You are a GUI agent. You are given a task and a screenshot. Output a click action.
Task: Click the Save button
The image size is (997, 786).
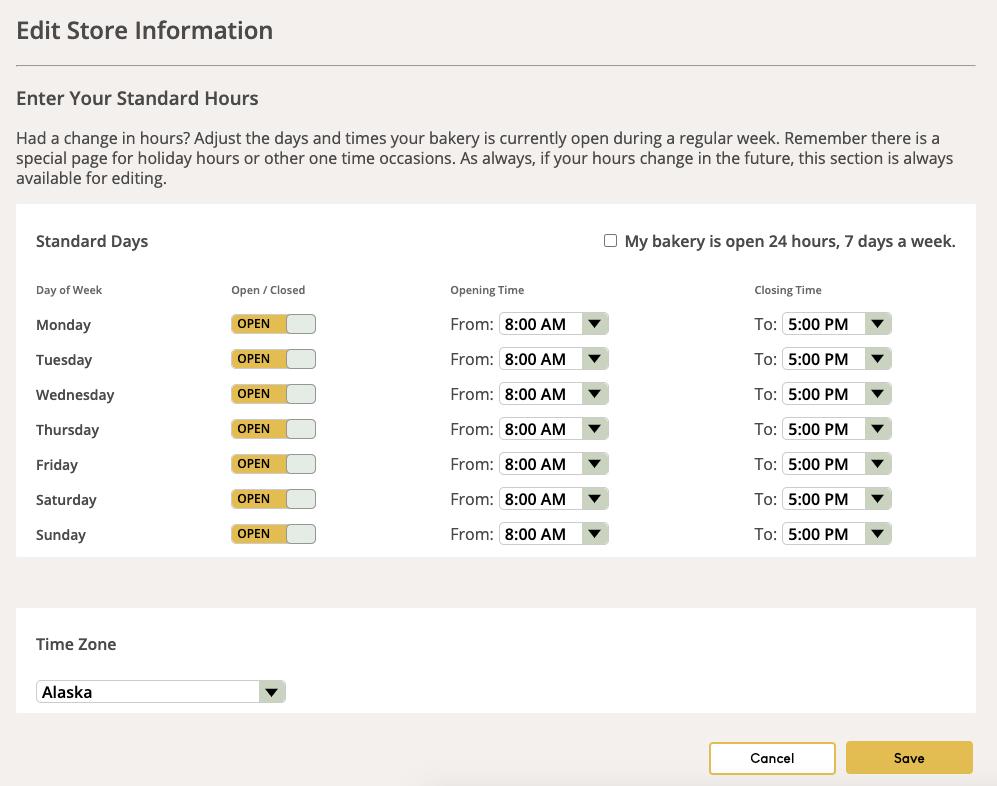coord(909,758)
